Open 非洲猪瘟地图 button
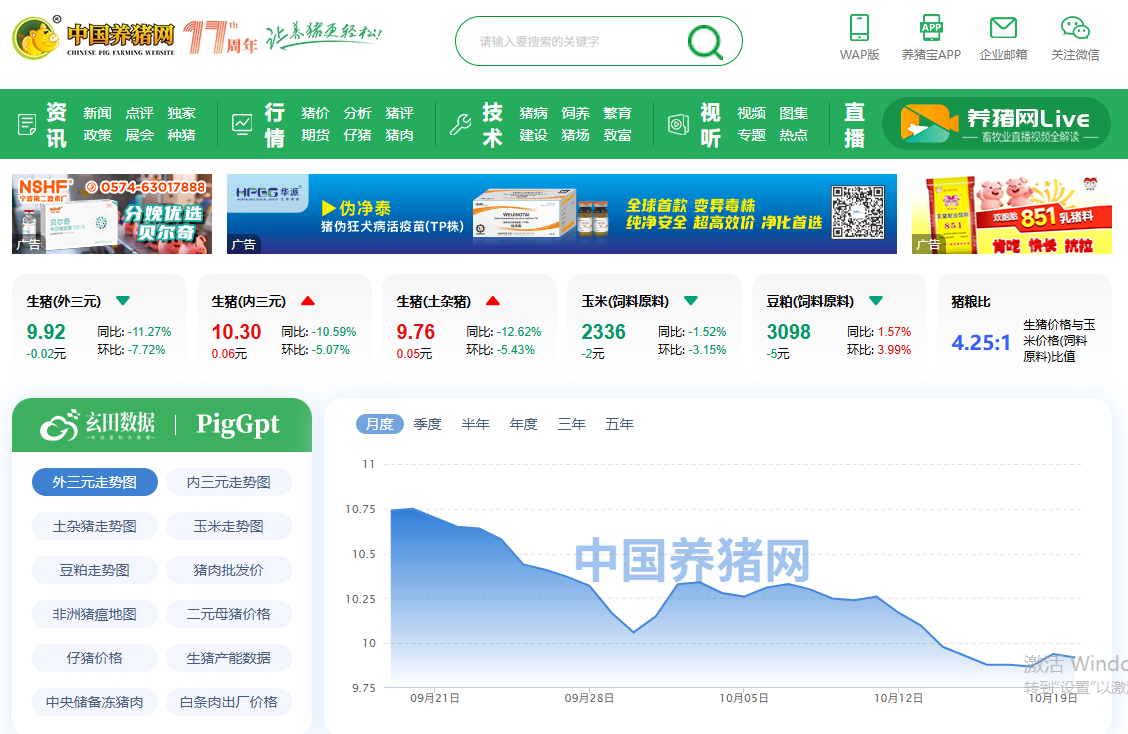The height and width of the screenshot is (734, 1128). pos(95,614)
